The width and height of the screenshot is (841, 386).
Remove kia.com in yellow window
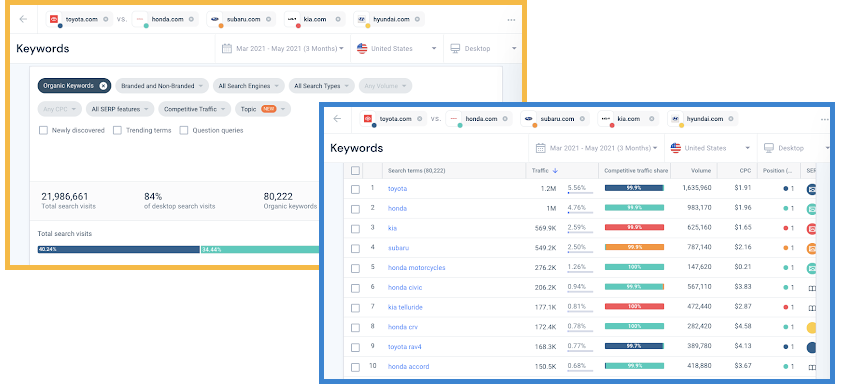point(338,19)
